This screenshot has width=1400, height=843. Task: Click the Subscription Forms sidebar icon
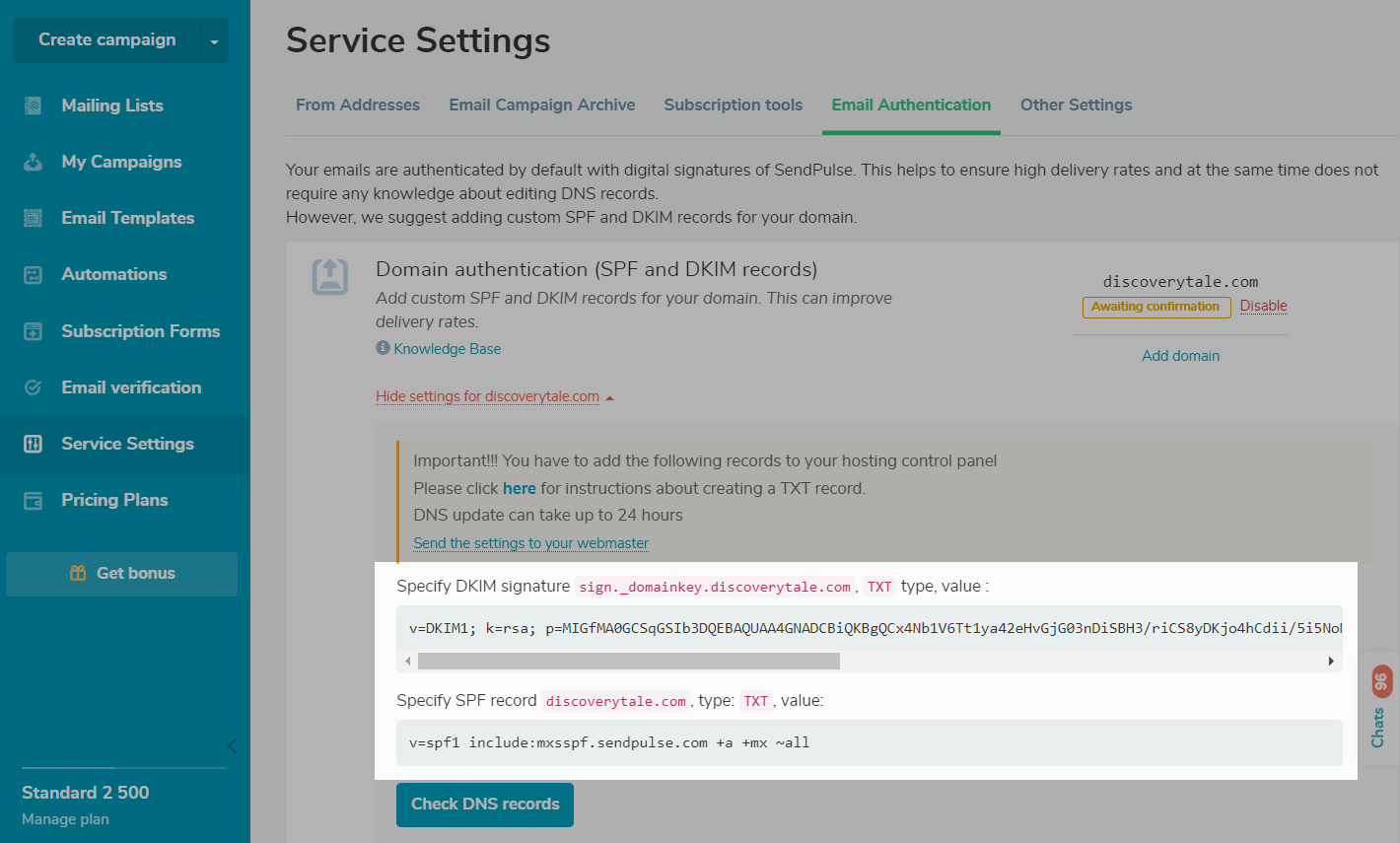[33, 331]
